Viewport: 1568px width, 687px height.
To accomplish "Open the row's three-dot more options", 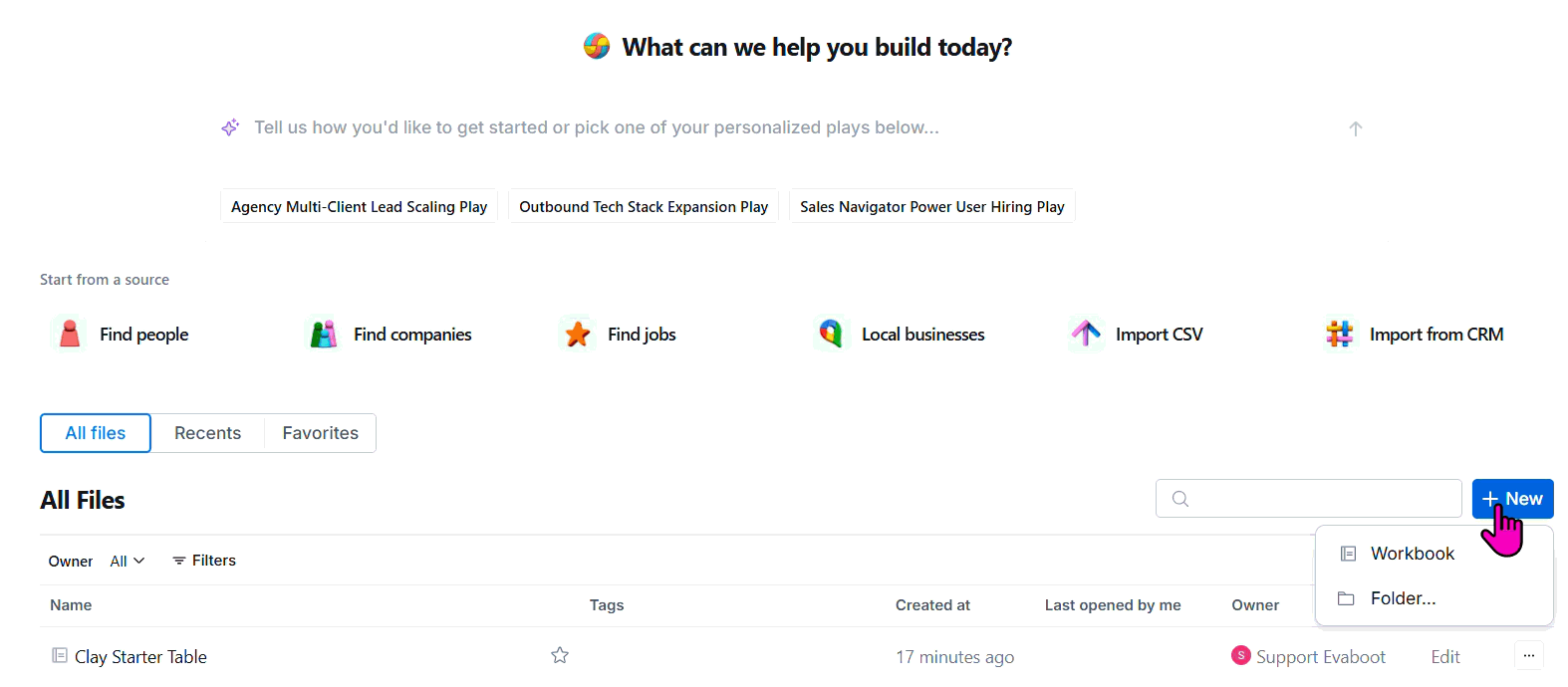I will click(1529, 655).
